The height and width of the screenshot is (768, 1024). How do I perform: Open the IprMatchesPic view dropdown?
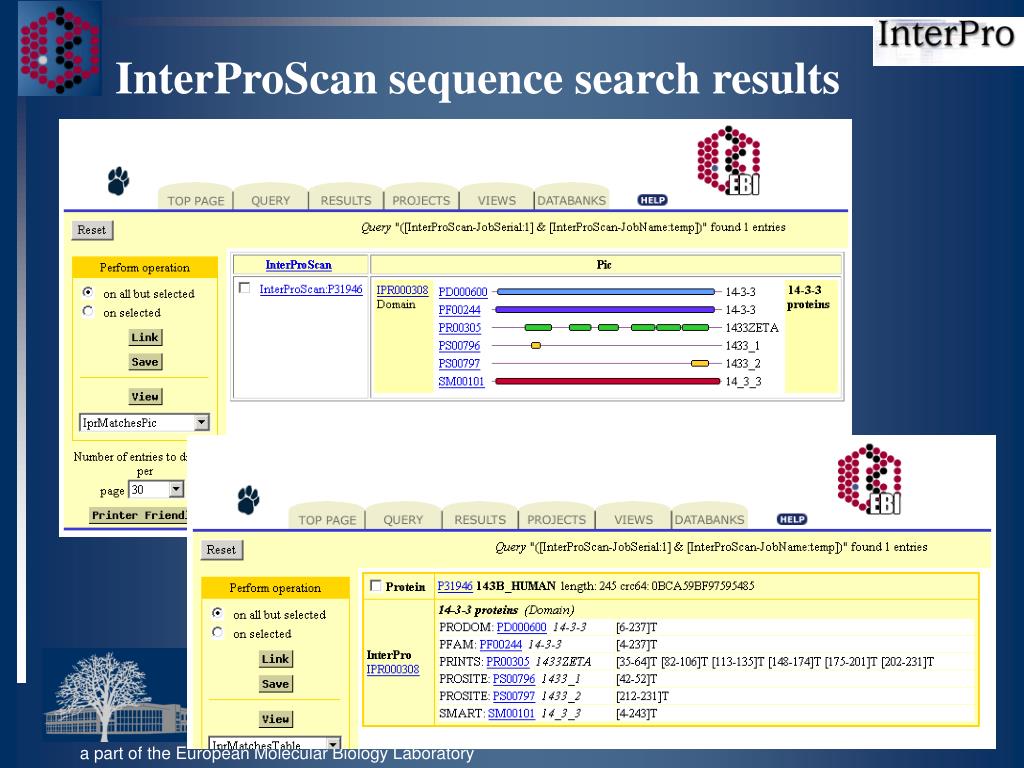144,423
